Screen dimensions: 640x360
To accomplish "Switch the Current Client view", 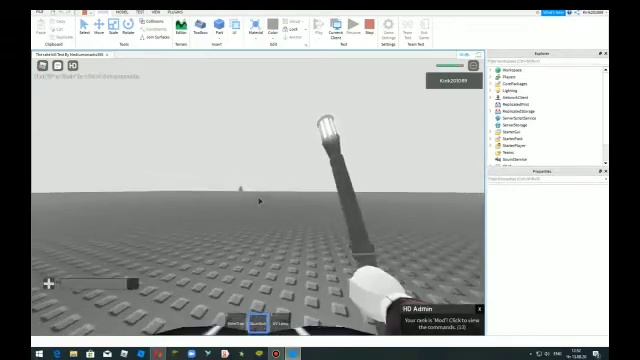I will click(x=336, y=29).
